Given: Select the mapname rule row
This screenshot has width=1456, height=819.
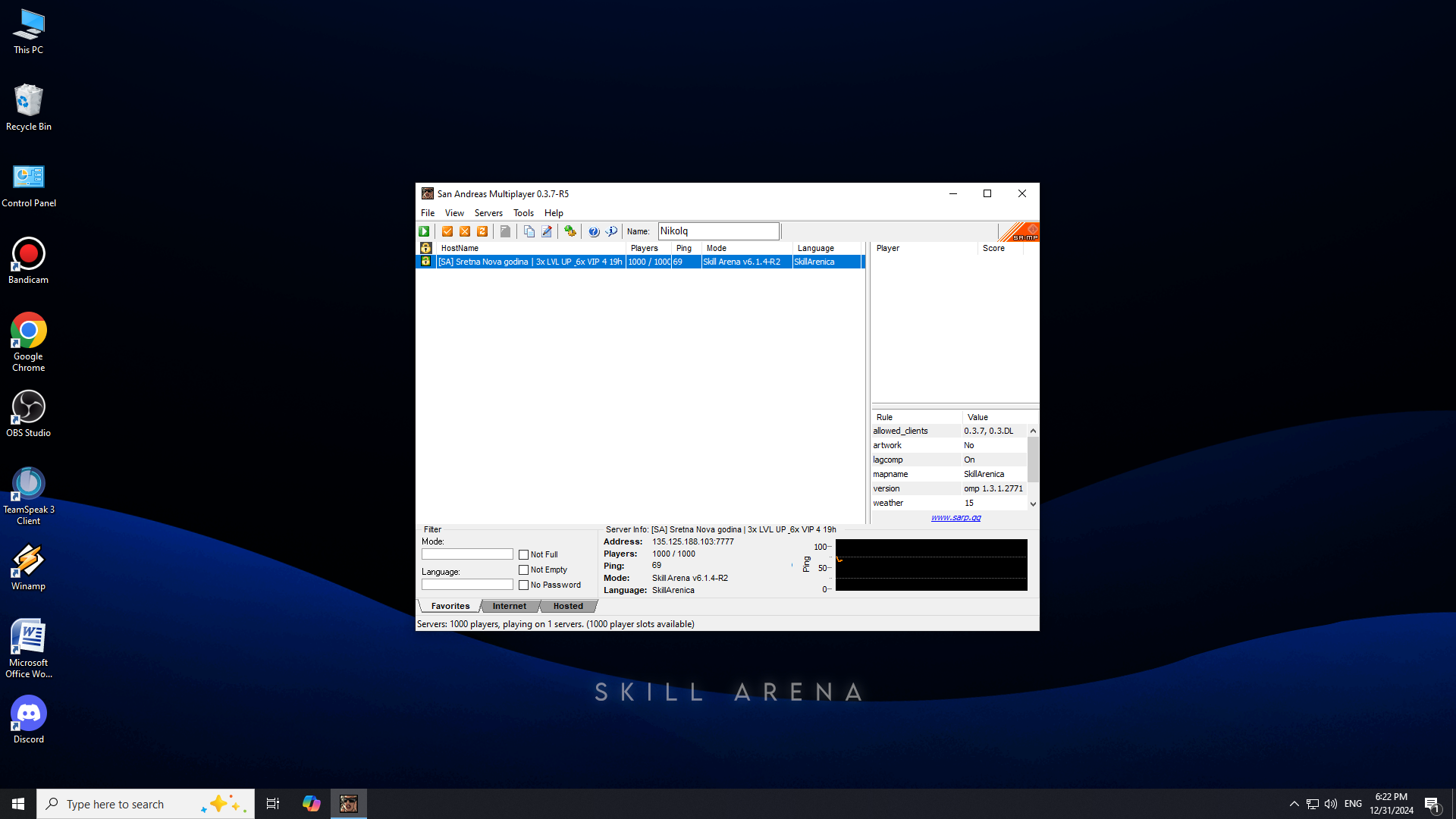Looking at the screenshot, I should (x=949, y=474).
